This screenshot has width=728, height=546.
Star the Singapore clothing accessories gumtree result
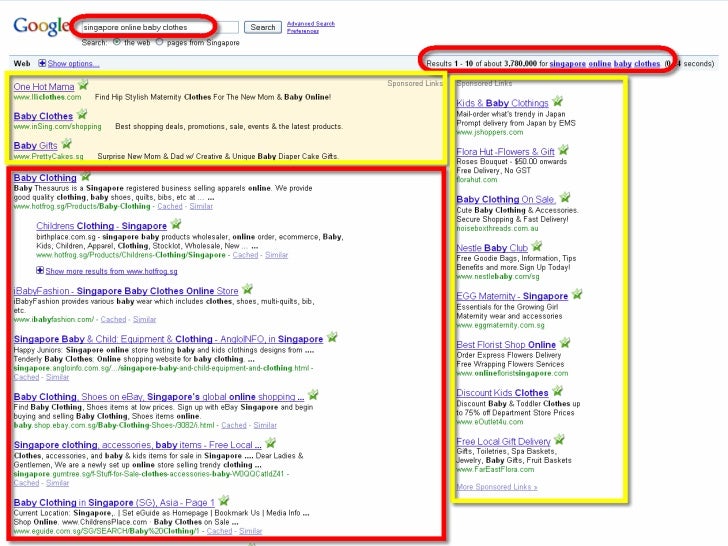(x=271, y=443)
